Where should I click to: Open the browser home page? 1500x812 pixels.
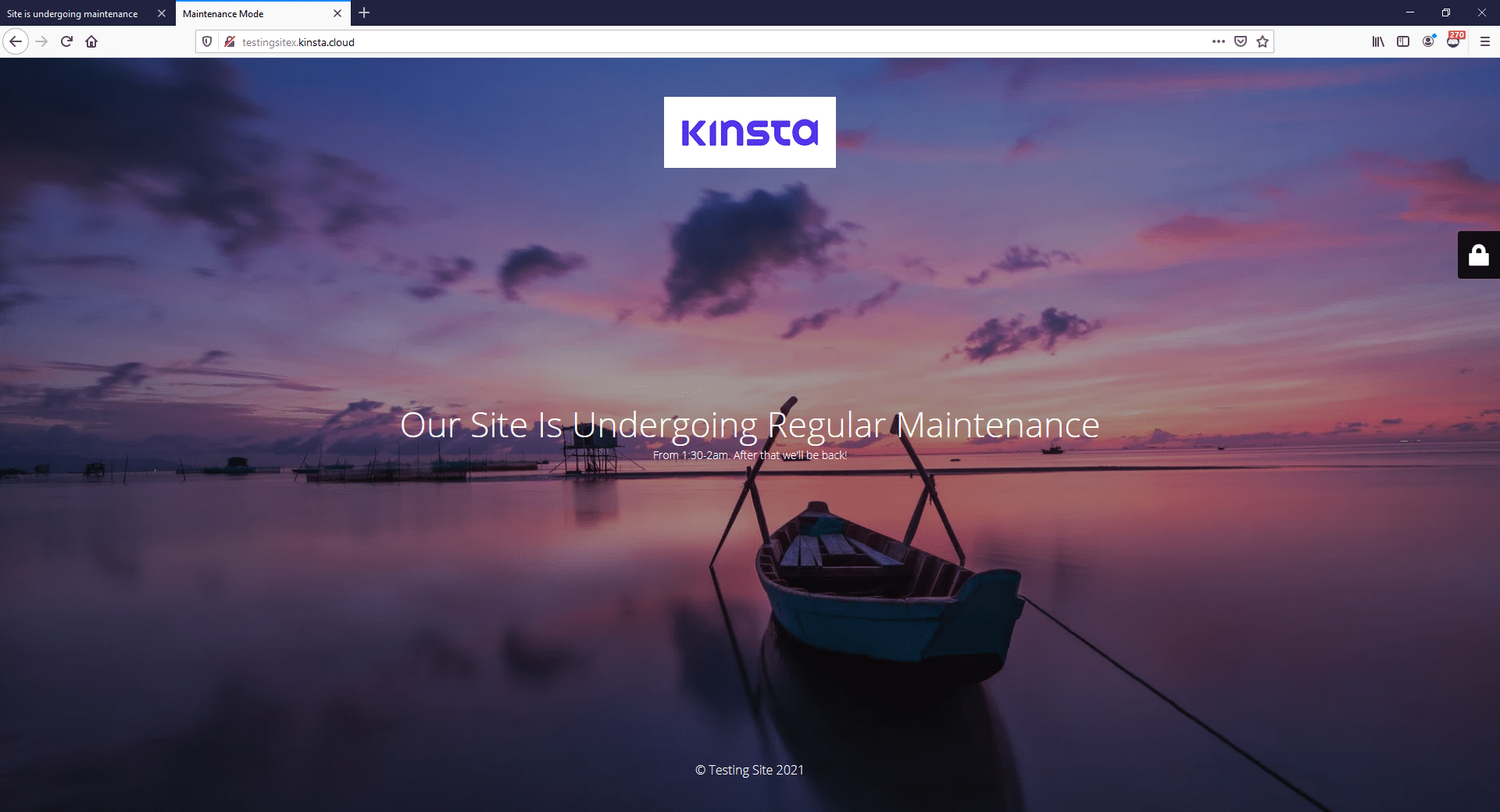pos(91,41)
